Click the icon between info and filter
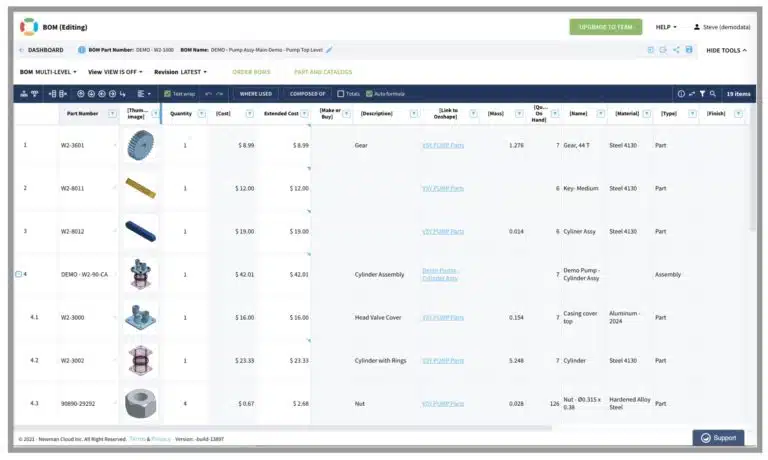Image resolution: width=768 pixels, height=460 pixels. (692, 94)
